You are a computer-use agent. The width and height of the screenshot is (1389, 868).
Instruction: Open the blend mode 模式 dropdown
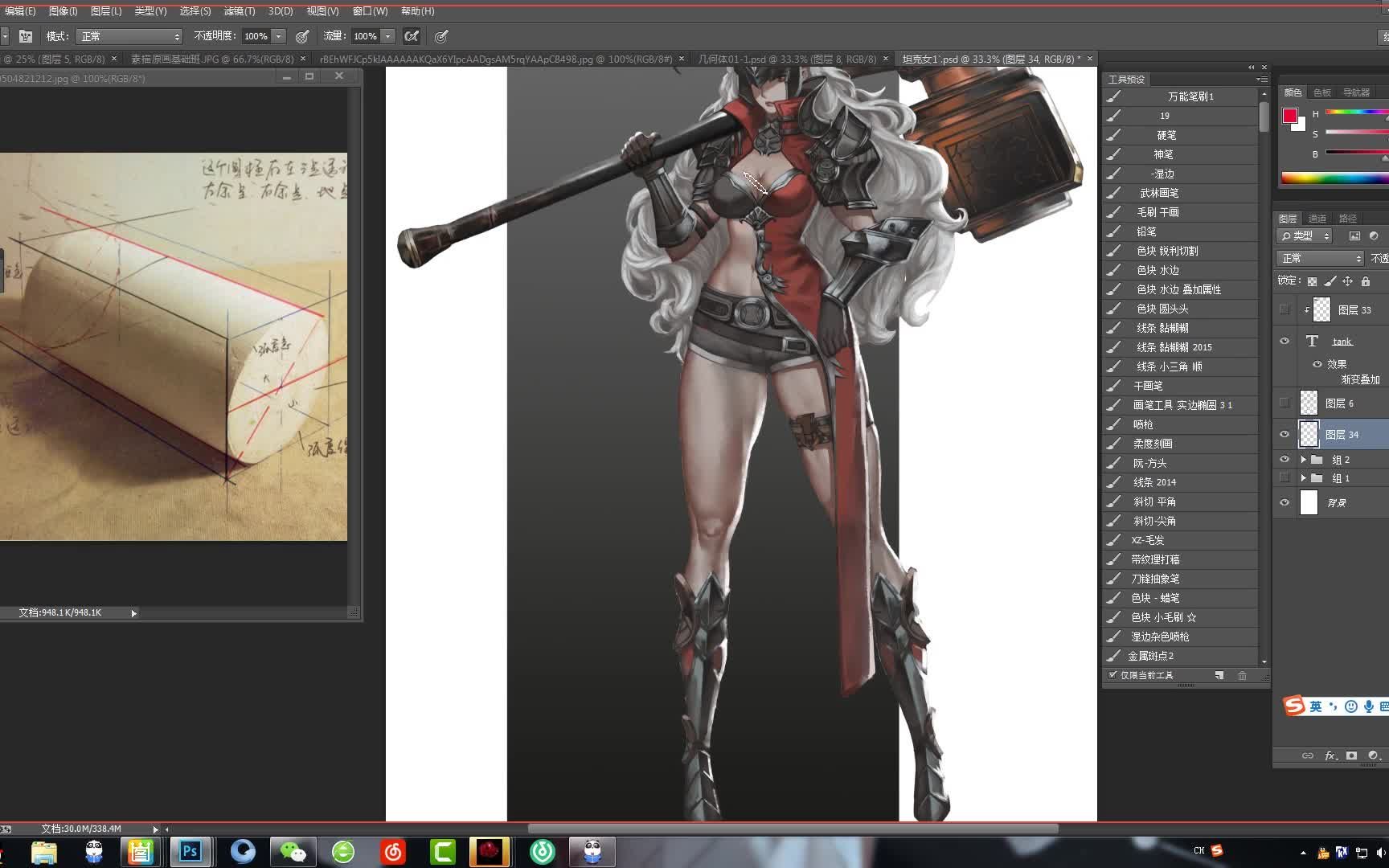(x=130, y=36)
